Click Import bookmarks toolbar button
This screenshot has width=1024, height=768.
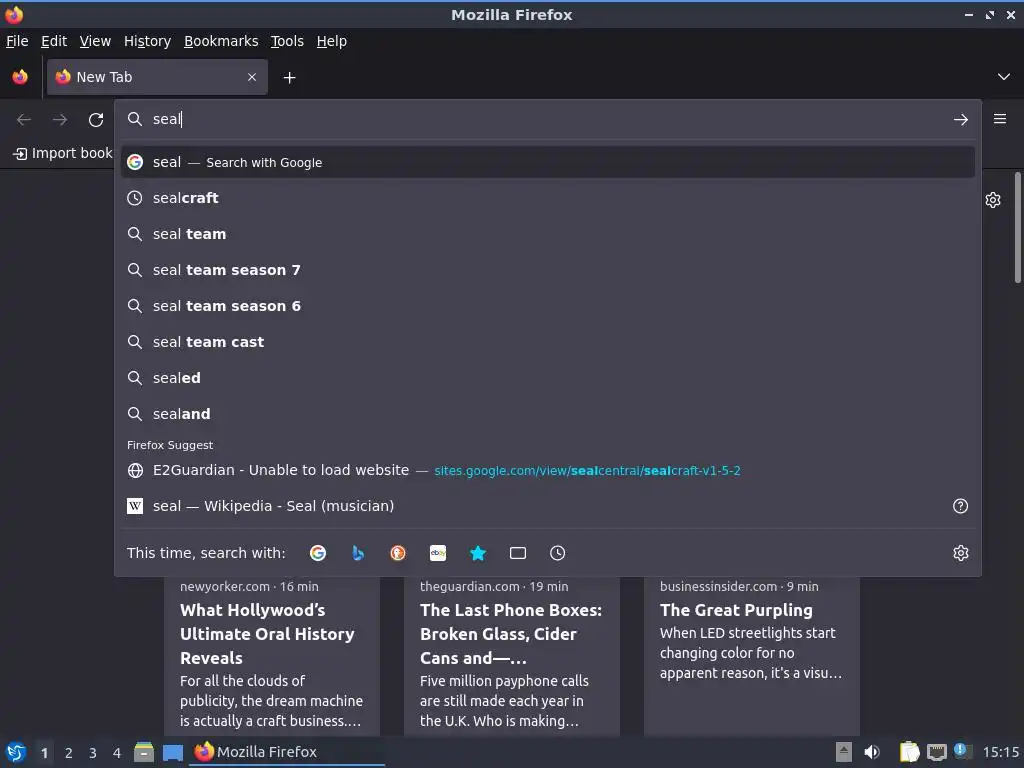63,153
